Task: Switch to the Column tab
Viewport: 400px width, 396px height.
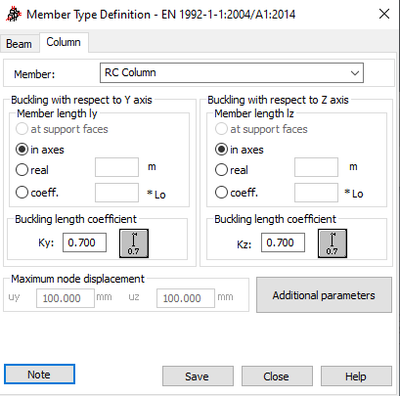Action: click(x=64, y=42)
